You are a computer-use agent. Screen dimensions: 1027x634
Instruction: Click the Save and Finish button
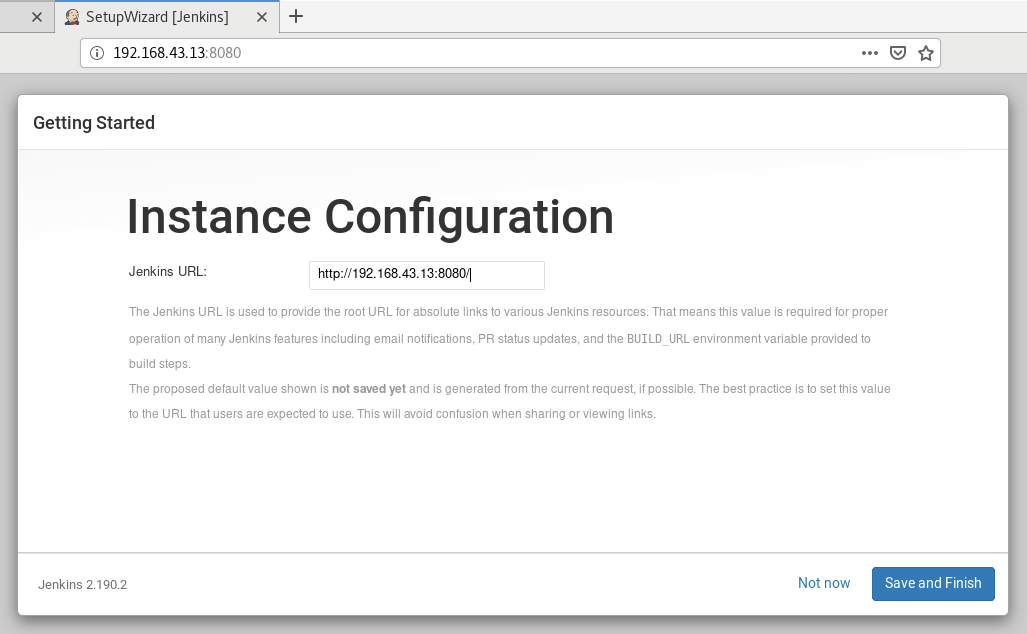(933, 584)
